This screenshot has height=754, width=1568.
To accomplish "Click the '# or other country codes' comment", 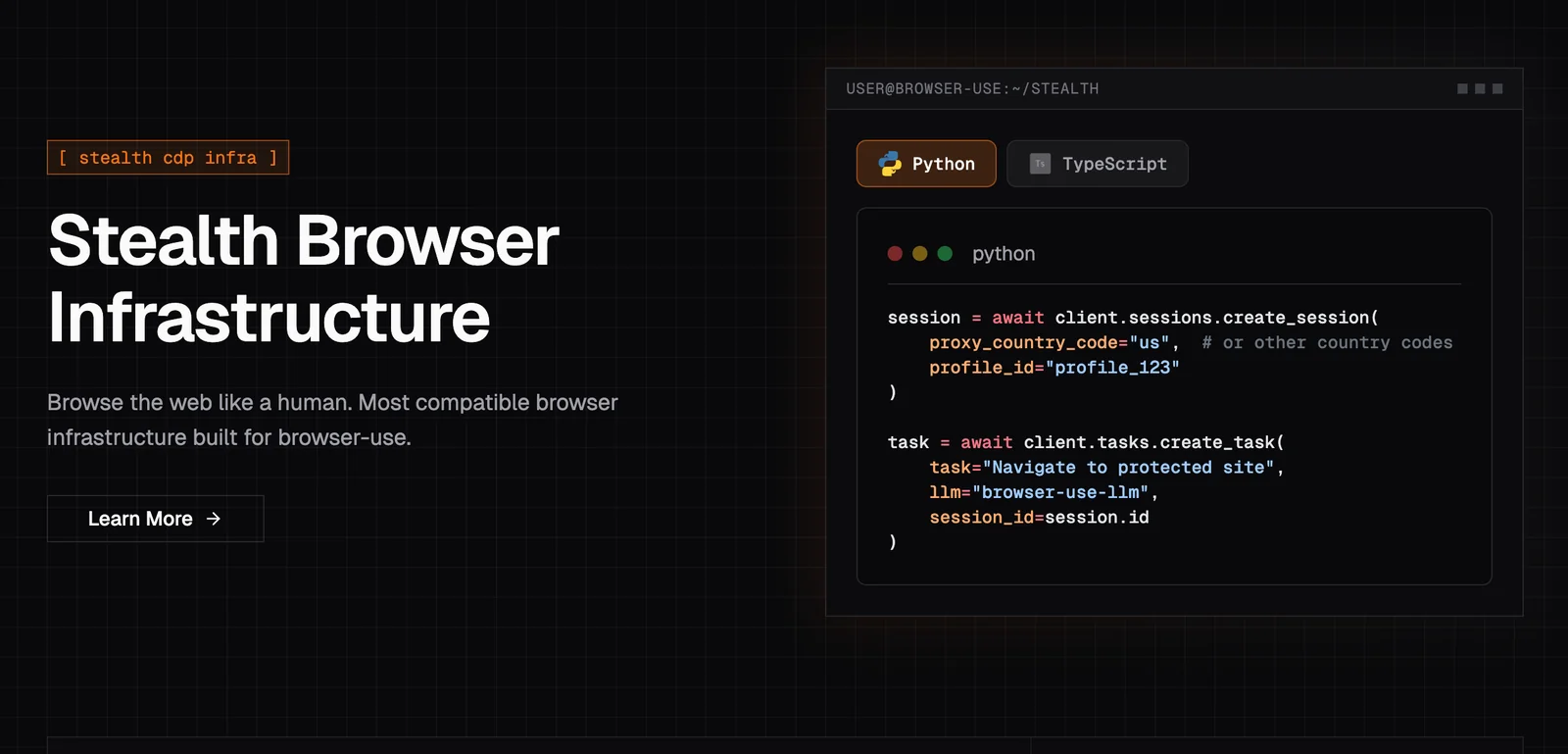I will 1327,343.
